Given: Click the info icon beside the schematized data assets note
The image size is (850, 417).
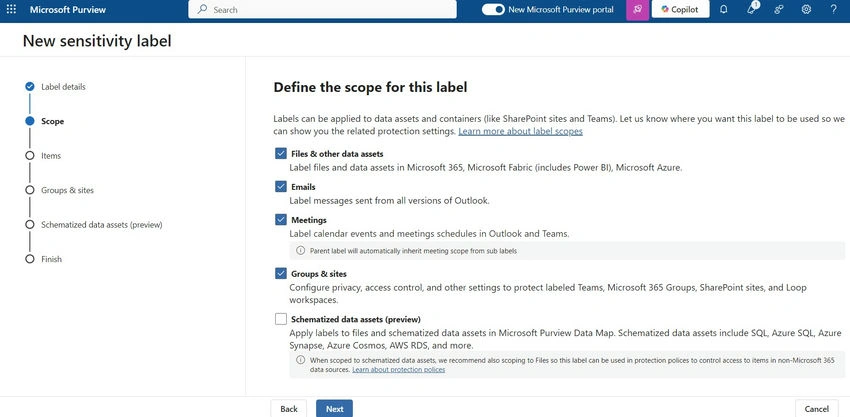Looking at the screenshot, I should coord(300,360).
